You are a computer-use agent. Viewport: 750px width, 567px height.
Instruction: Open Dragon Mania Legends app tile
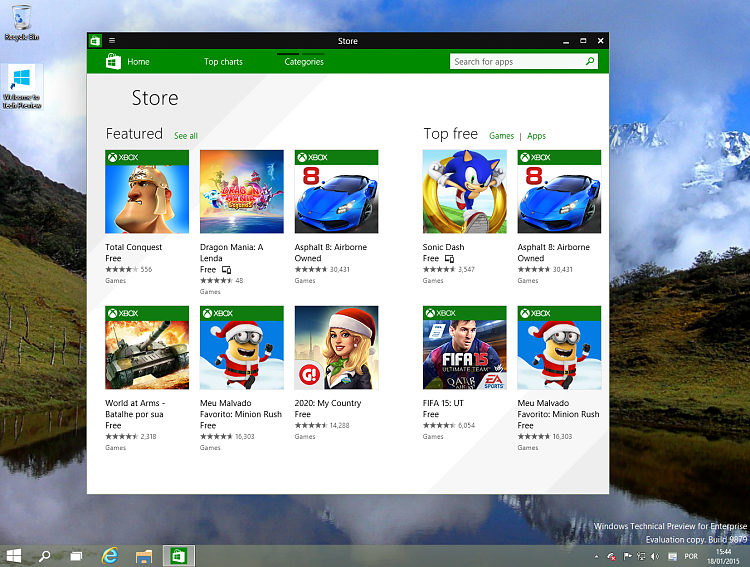click(x=242, y=191)
